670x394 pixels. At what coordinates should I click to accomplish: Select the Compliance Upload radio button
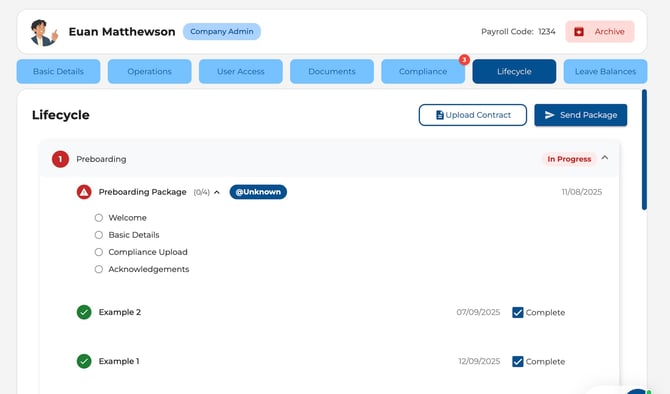tap(99, 252)
